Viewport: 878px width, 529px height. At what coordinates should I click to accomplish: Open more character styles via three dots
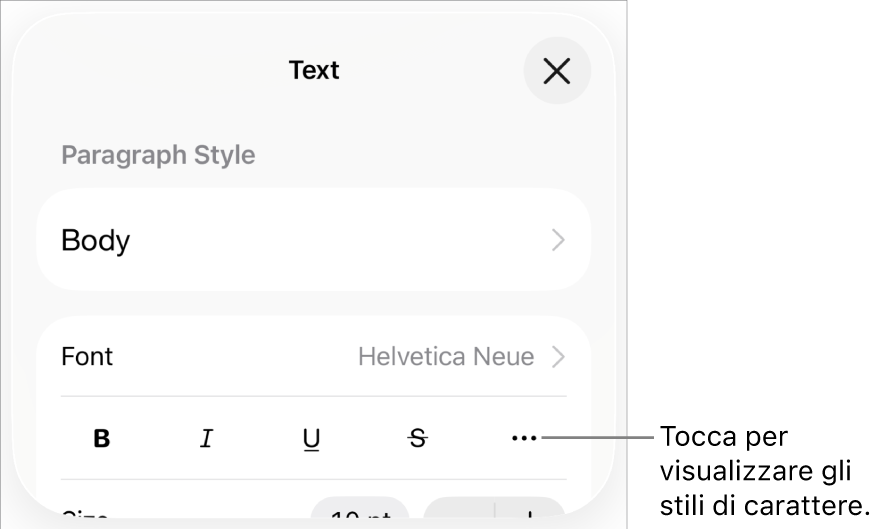coord(524,438)
